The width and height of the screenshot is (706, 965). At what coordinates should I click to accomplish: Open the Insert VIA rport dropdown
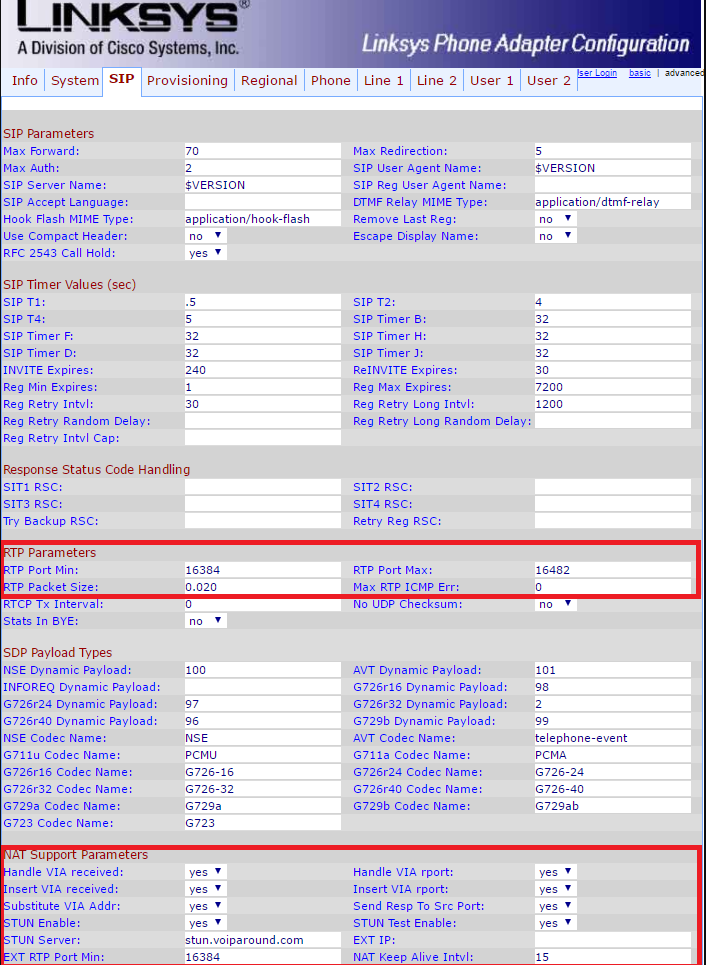556,889
